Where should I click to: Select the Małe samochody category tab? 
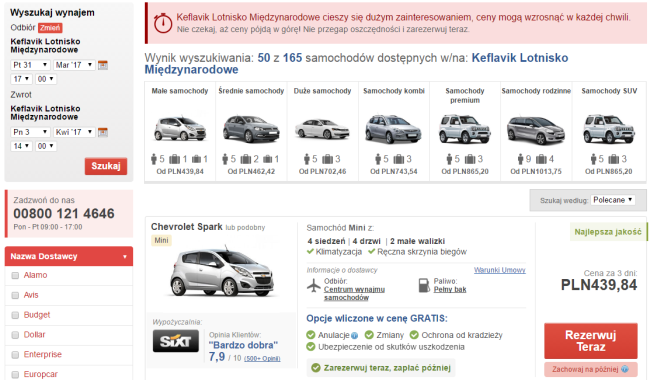[x=180, y=131]
